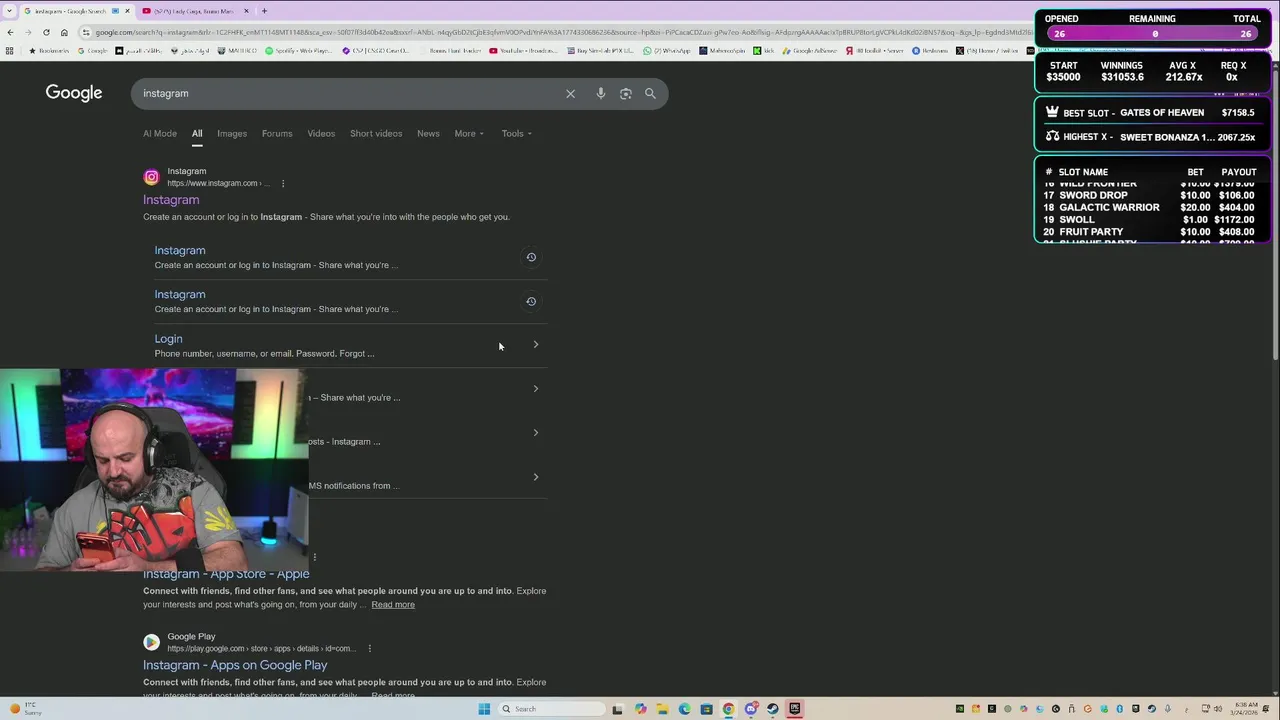
Task: Open Copilot from the taskbar
Action: coord(640,709)
